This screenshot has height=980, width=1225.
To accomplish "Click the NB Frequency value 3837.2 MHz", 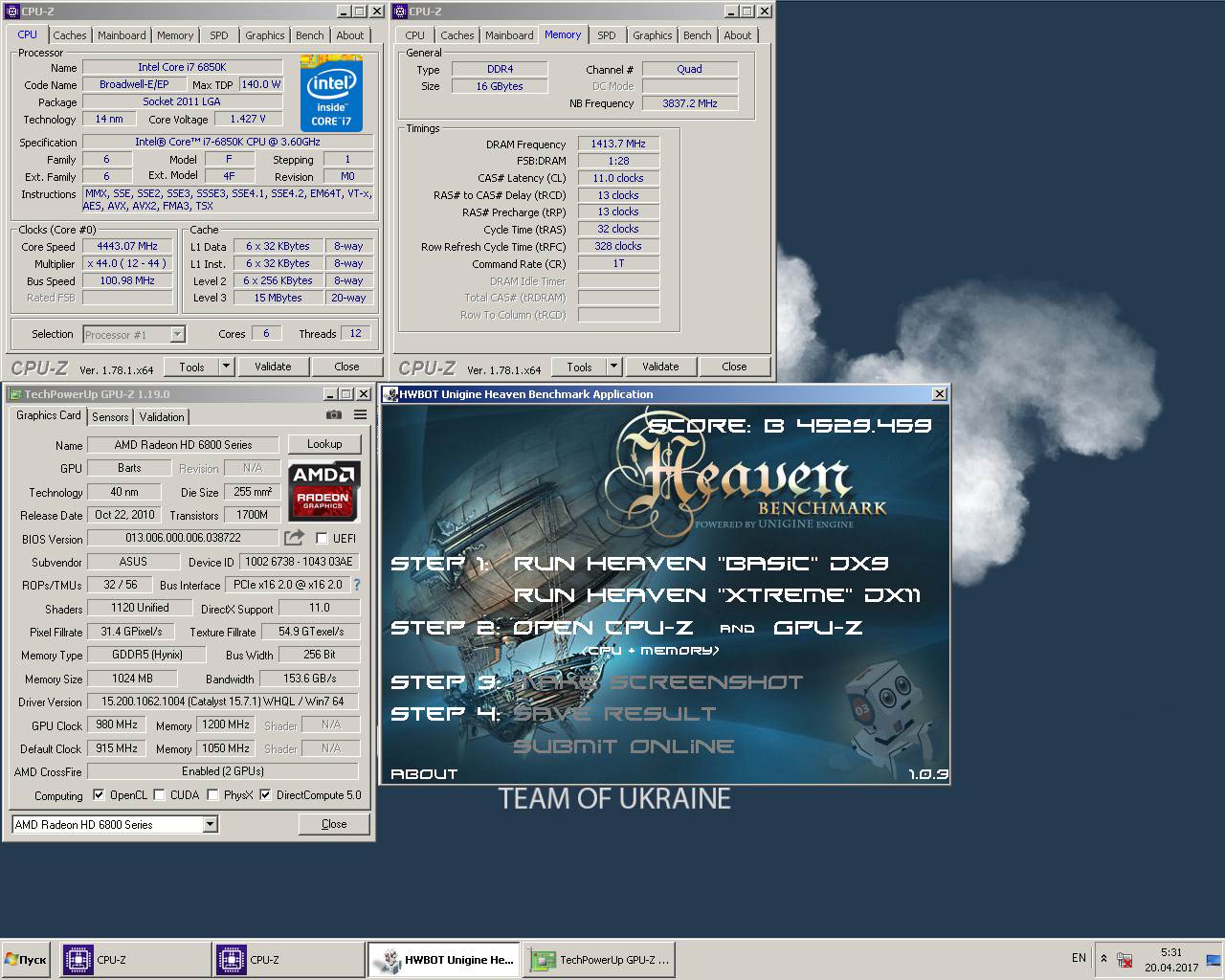I will 689,103.
